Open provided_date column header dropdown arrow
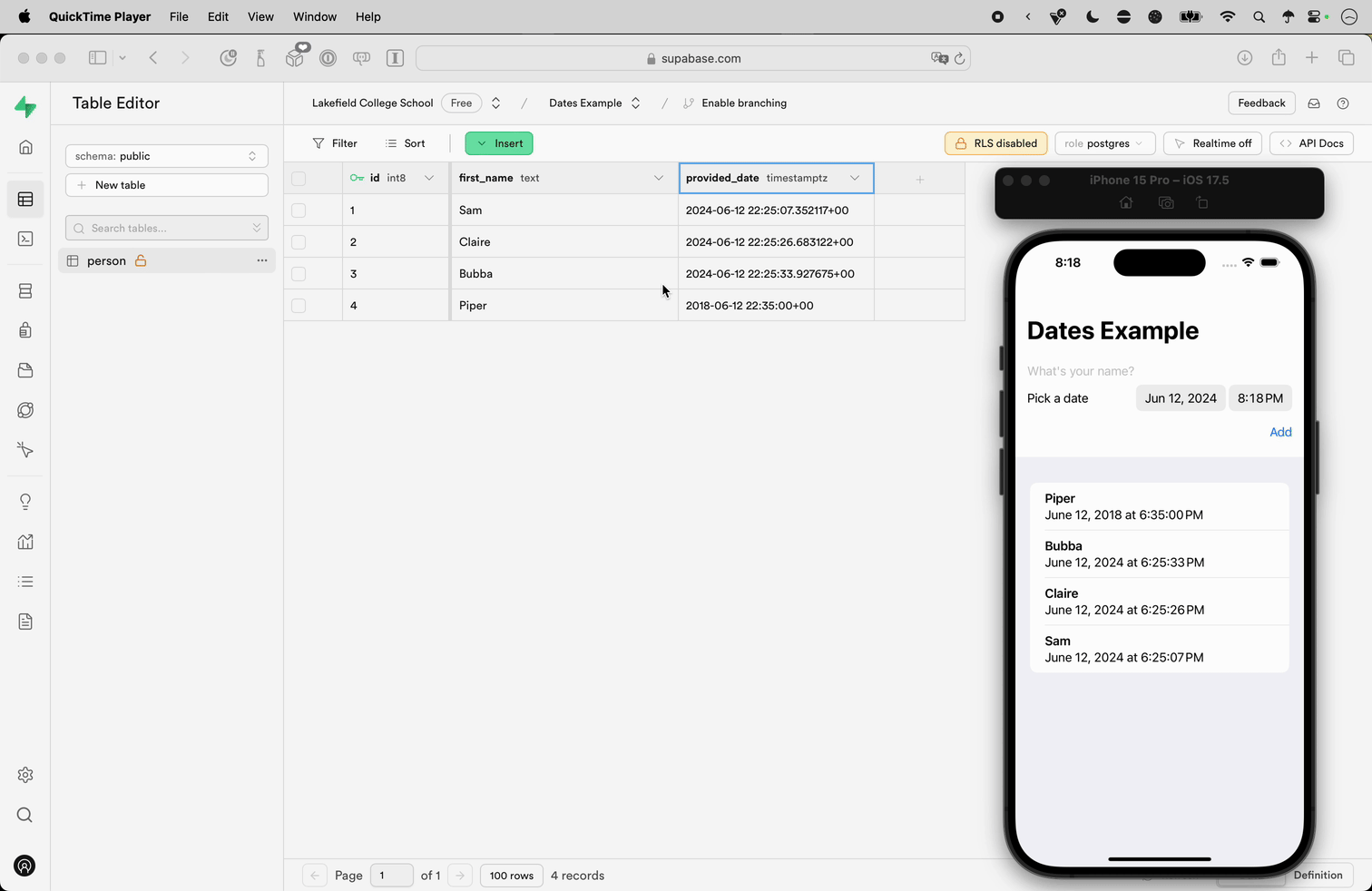The width and height of the screenshot is (1372, 891). tap(854, 178)
